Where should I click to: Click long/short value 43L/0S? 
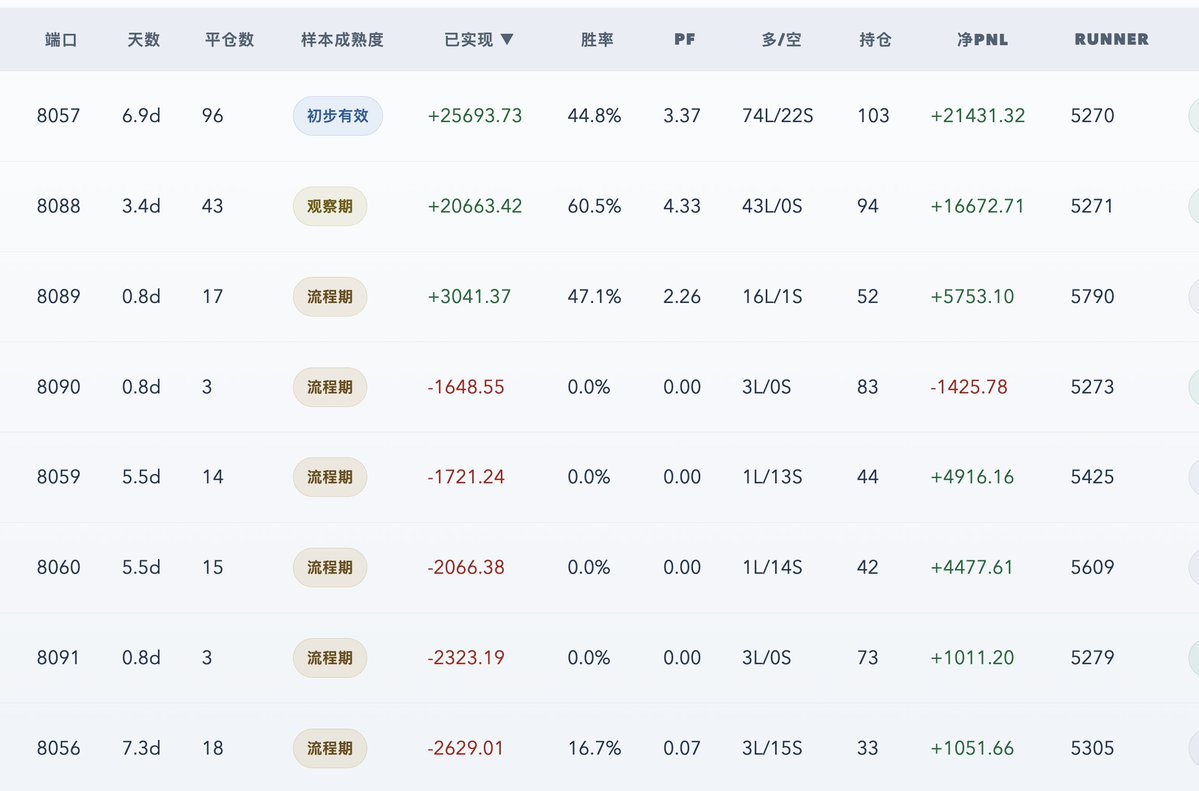pyautogui.click(x=772, y=206)
